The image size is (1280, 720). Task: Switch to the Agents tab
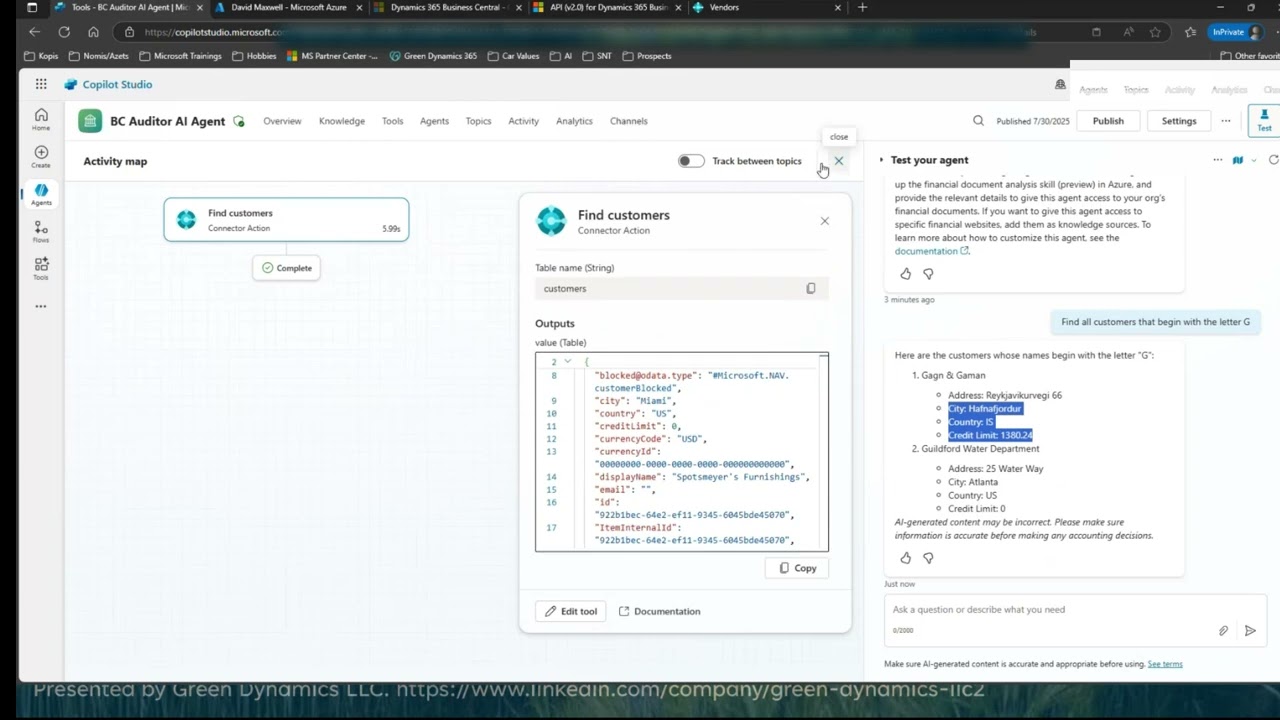[x=434, y=121]
